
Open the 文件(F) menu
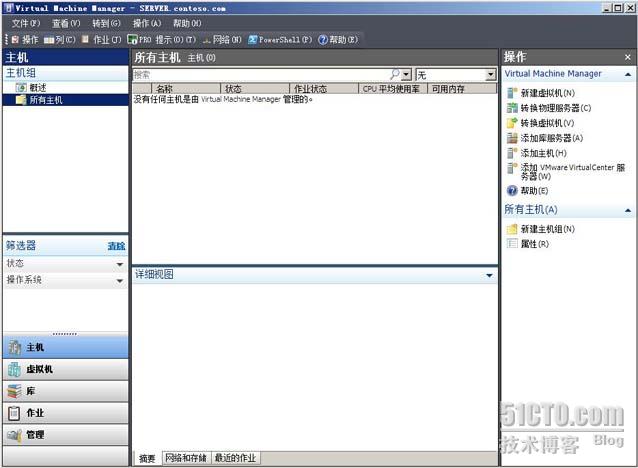coord(26,23)
